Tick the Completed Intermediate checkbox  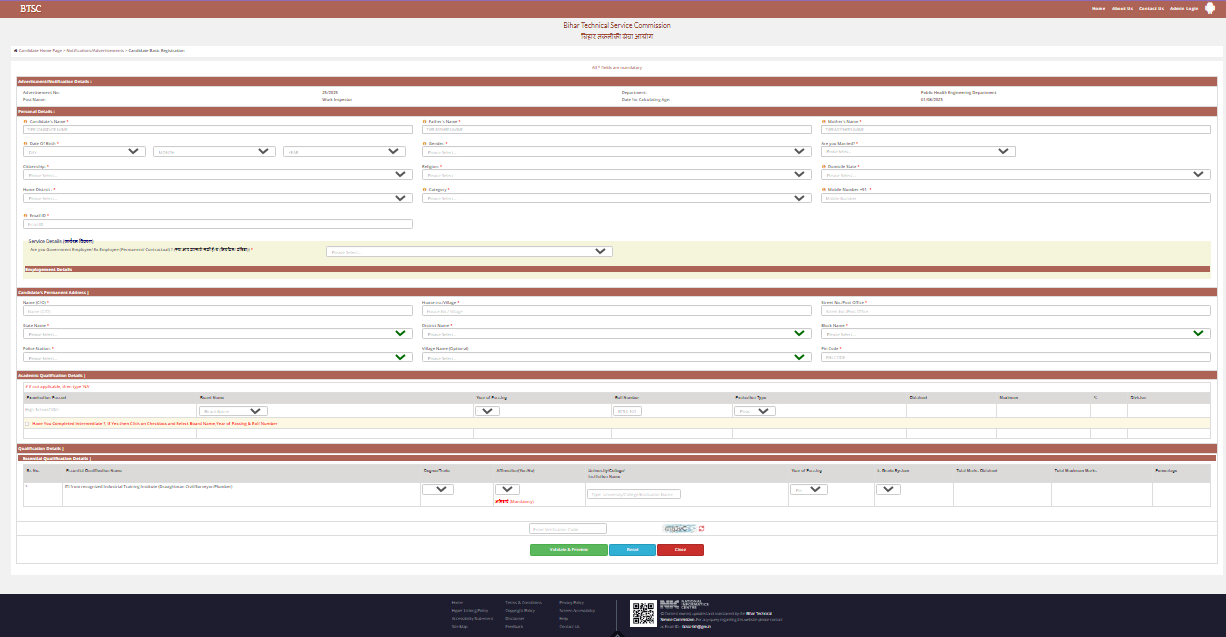pyautogui.click(x=26, y=423)
